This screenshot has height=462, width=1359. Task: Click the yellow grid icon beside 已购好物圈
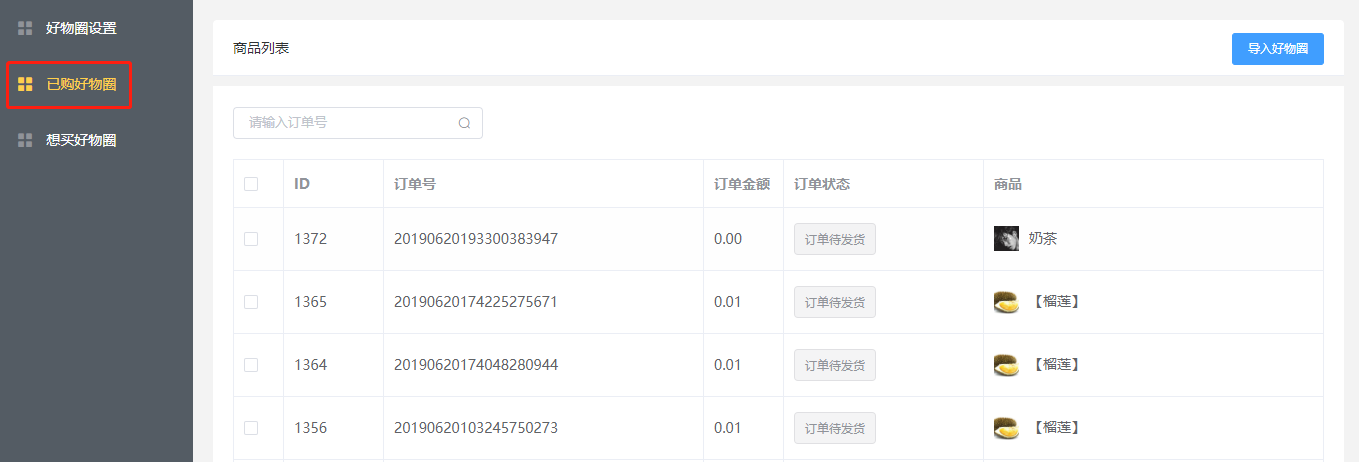click(25, 84)
